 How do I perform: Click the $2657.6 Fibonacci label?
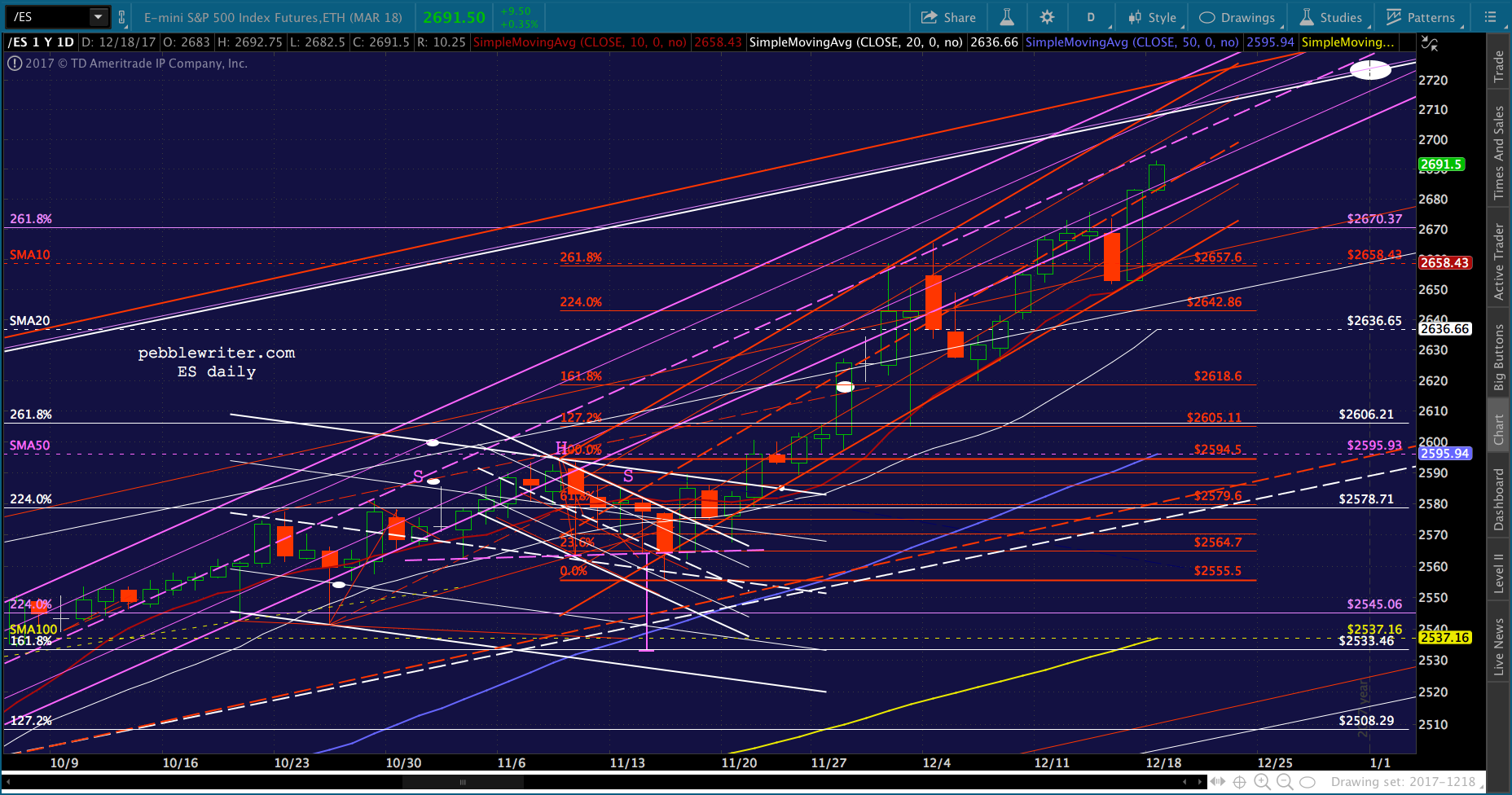click(x=1218, y=257)
